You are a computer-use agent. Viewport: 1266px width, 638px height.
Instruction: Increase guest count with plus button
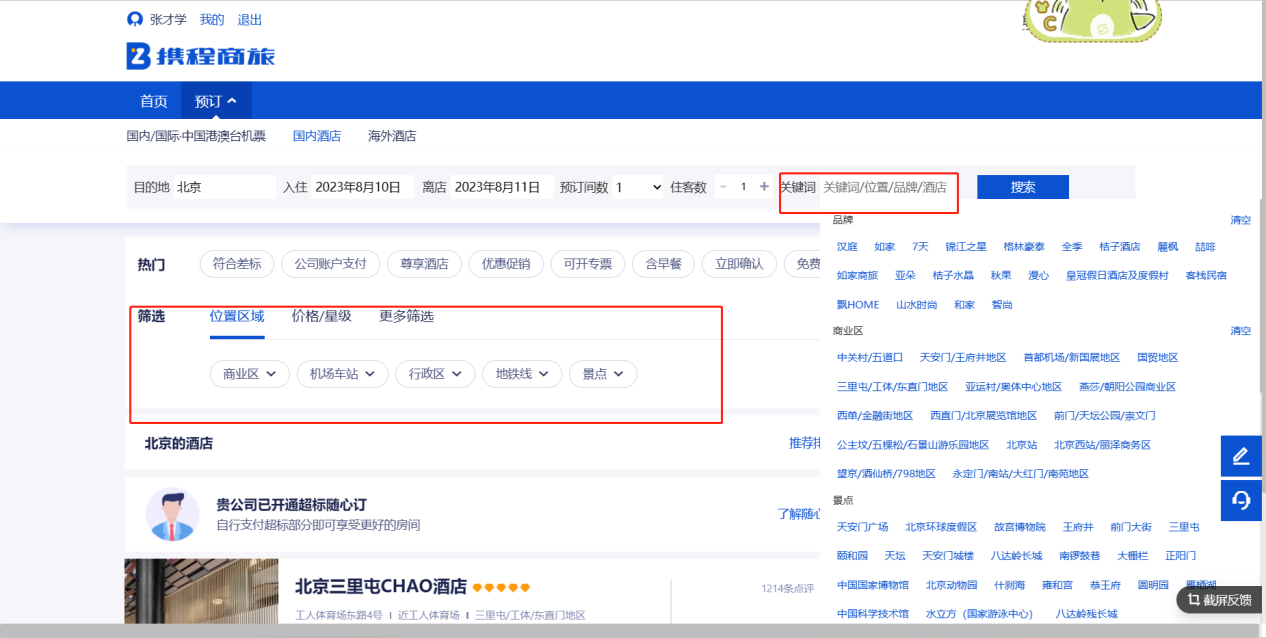(x=764, y=187)
